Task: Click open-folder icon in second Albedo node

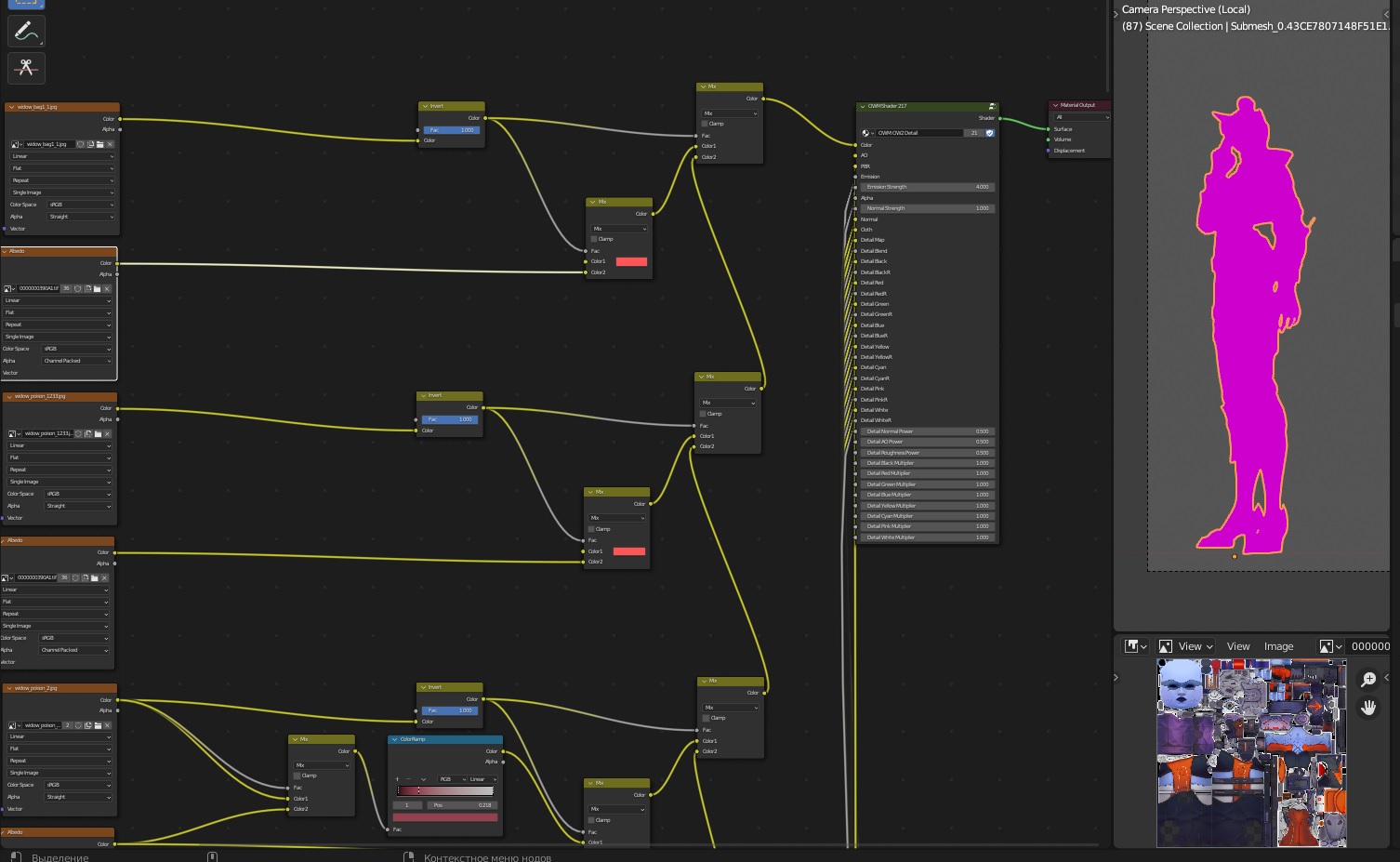Action: click(95, 577)
